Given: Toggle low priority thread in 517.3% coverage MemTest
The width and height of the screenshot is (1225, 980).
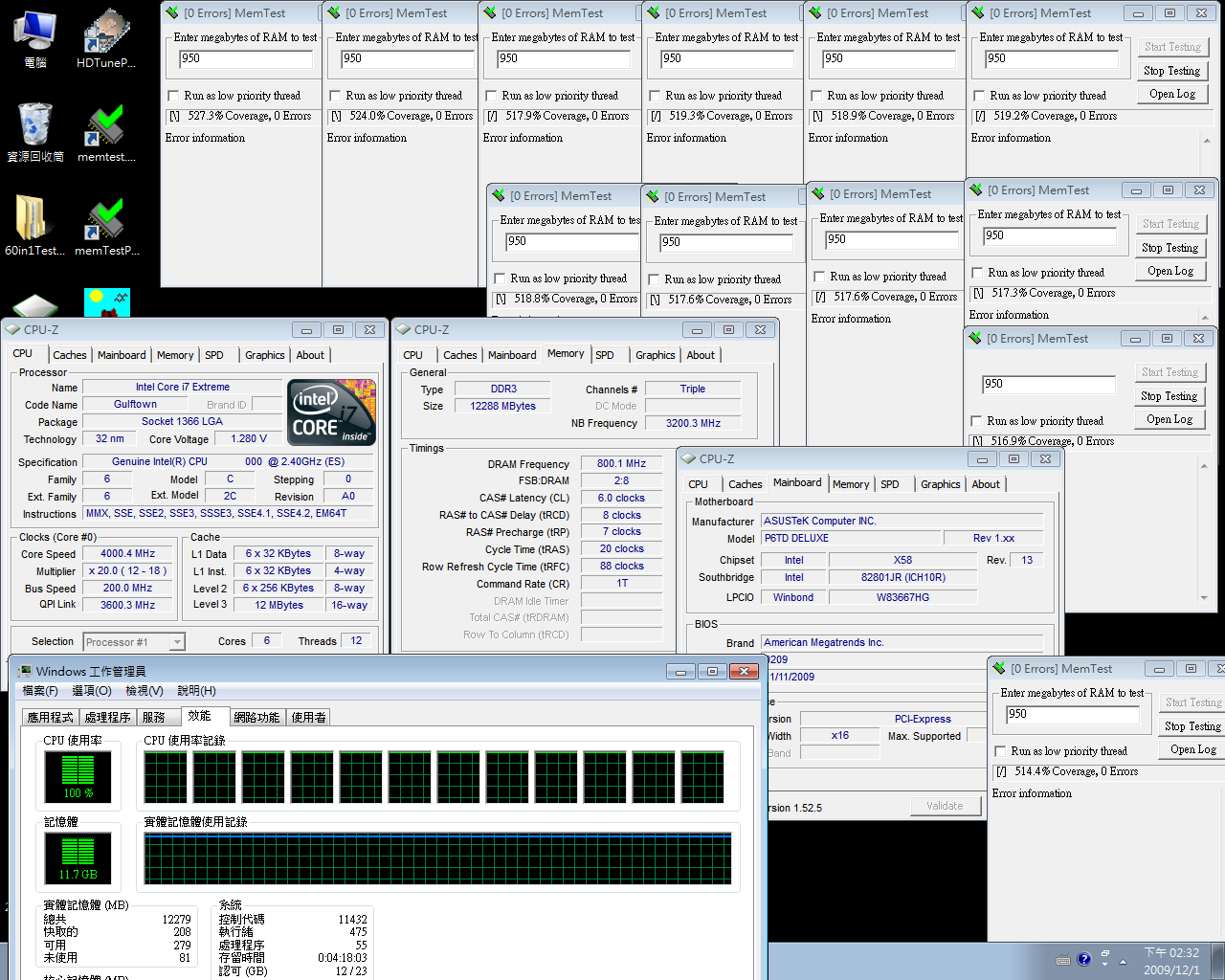Looking at the screenshot, I should [x=977, y=273].
